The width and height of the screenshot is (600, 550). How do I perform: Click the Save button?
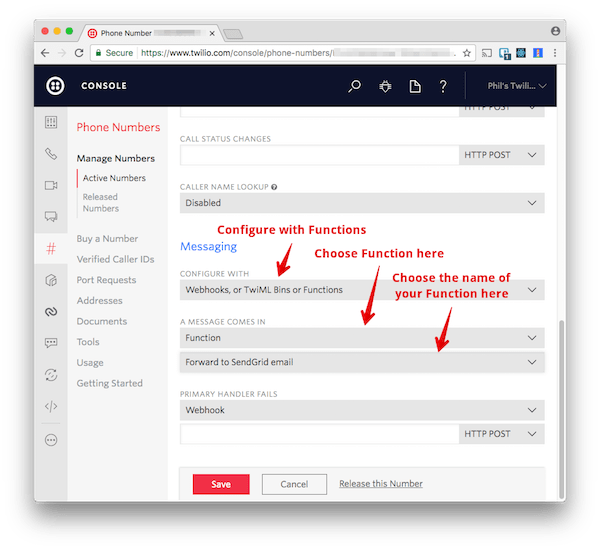[x=221, y=484]
